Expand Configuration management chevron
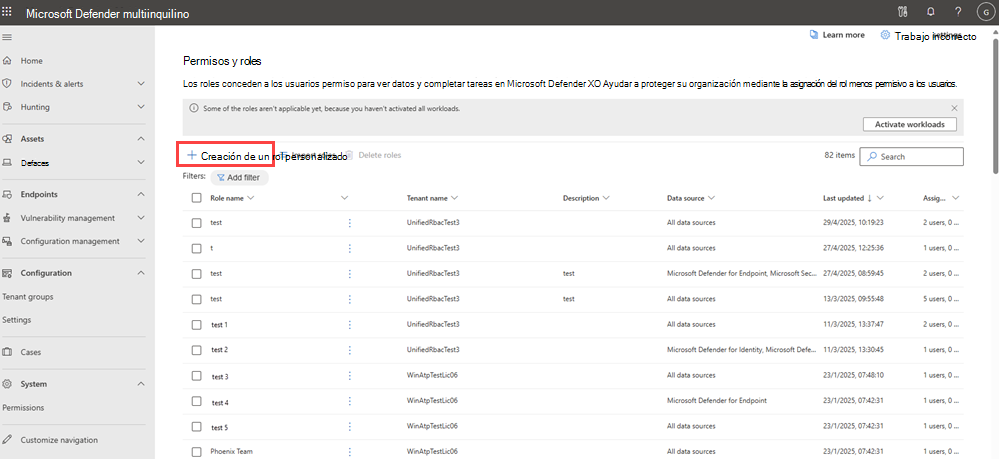The width and height of the screenshot is (999, 459). [x=141, y=242]
